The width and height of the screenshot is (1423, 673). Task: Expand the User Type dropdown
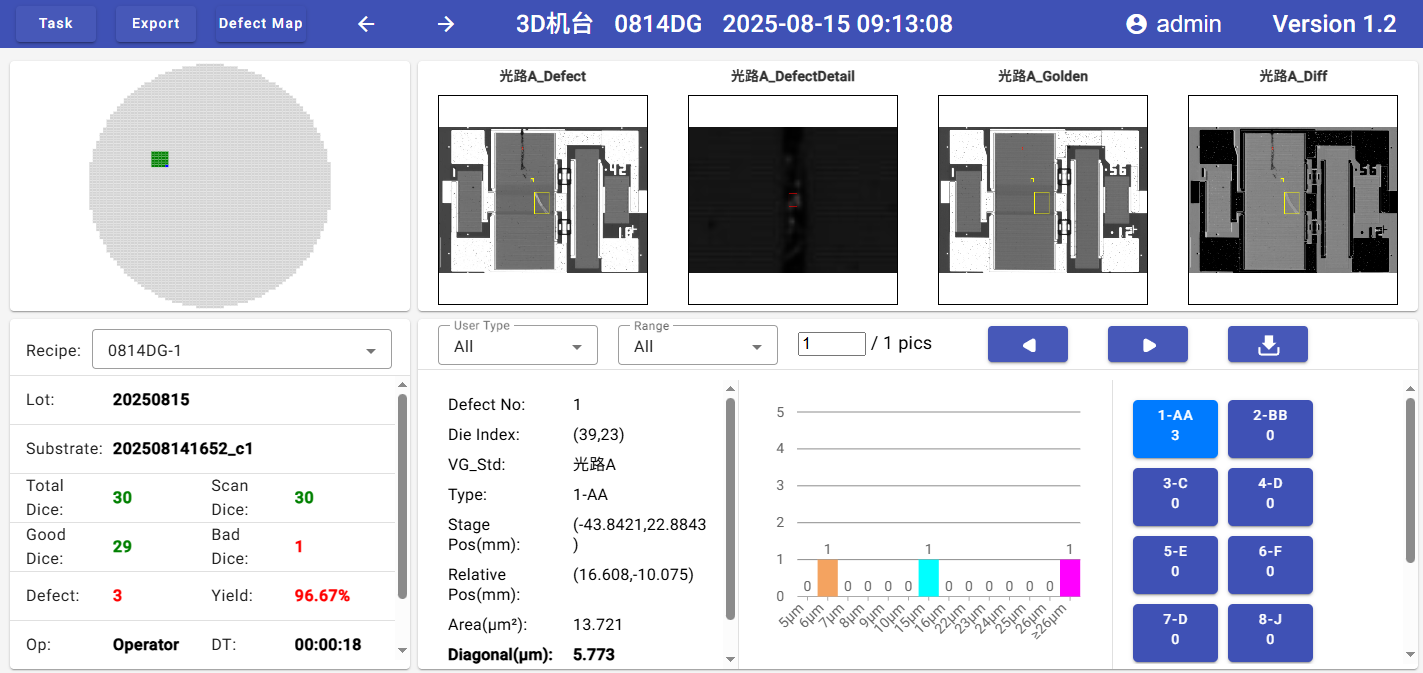(517, 346)
